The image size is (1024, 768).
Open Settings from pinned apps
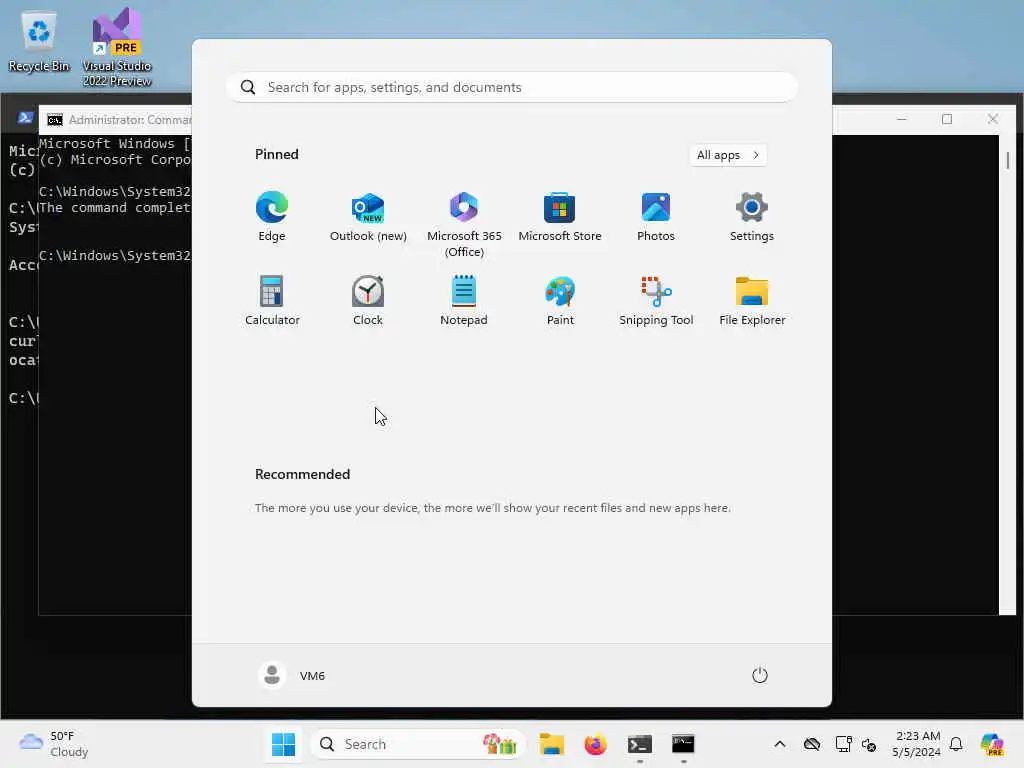(752, 217)
